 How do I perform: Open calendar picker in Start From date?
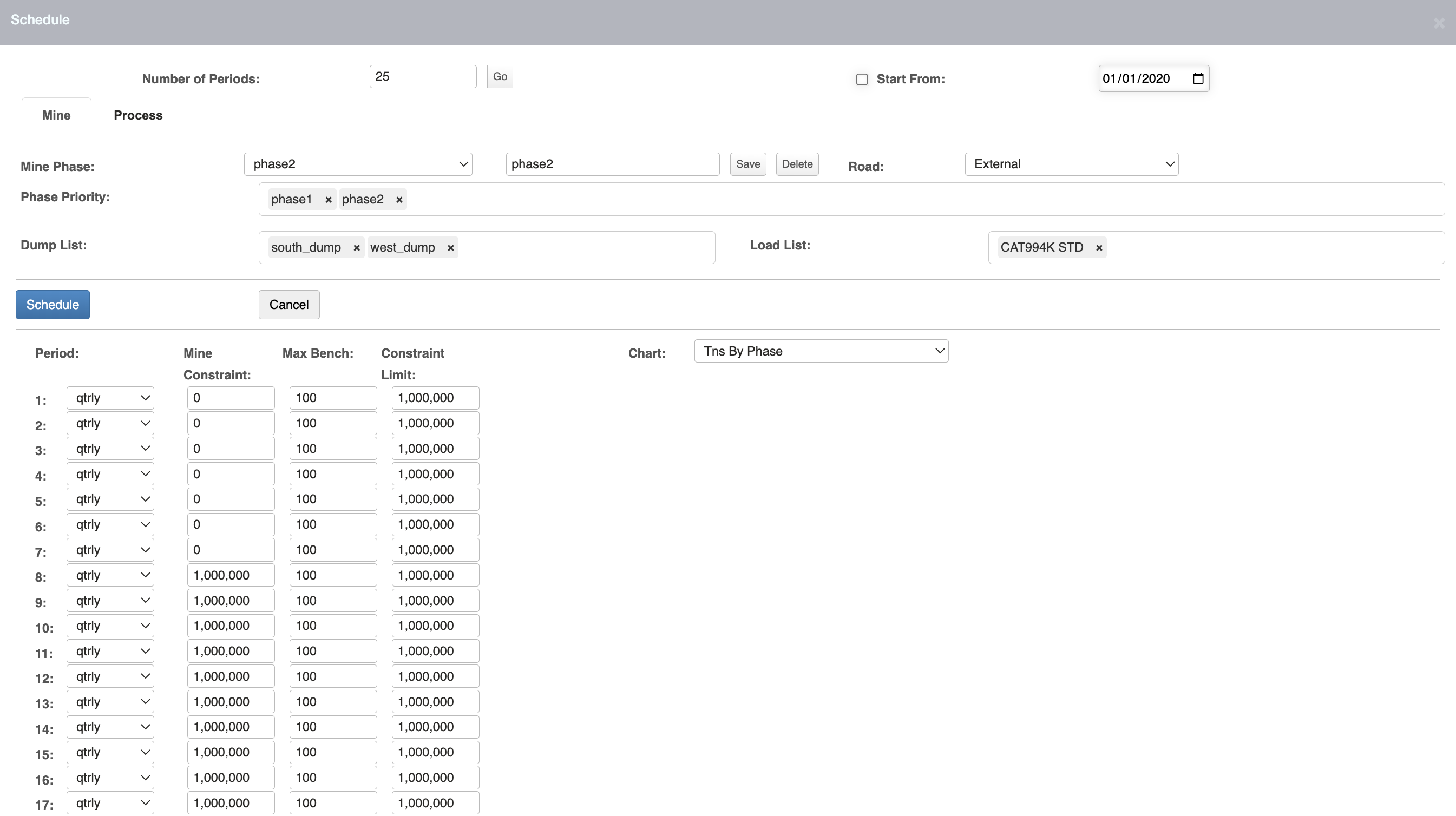1198,78
